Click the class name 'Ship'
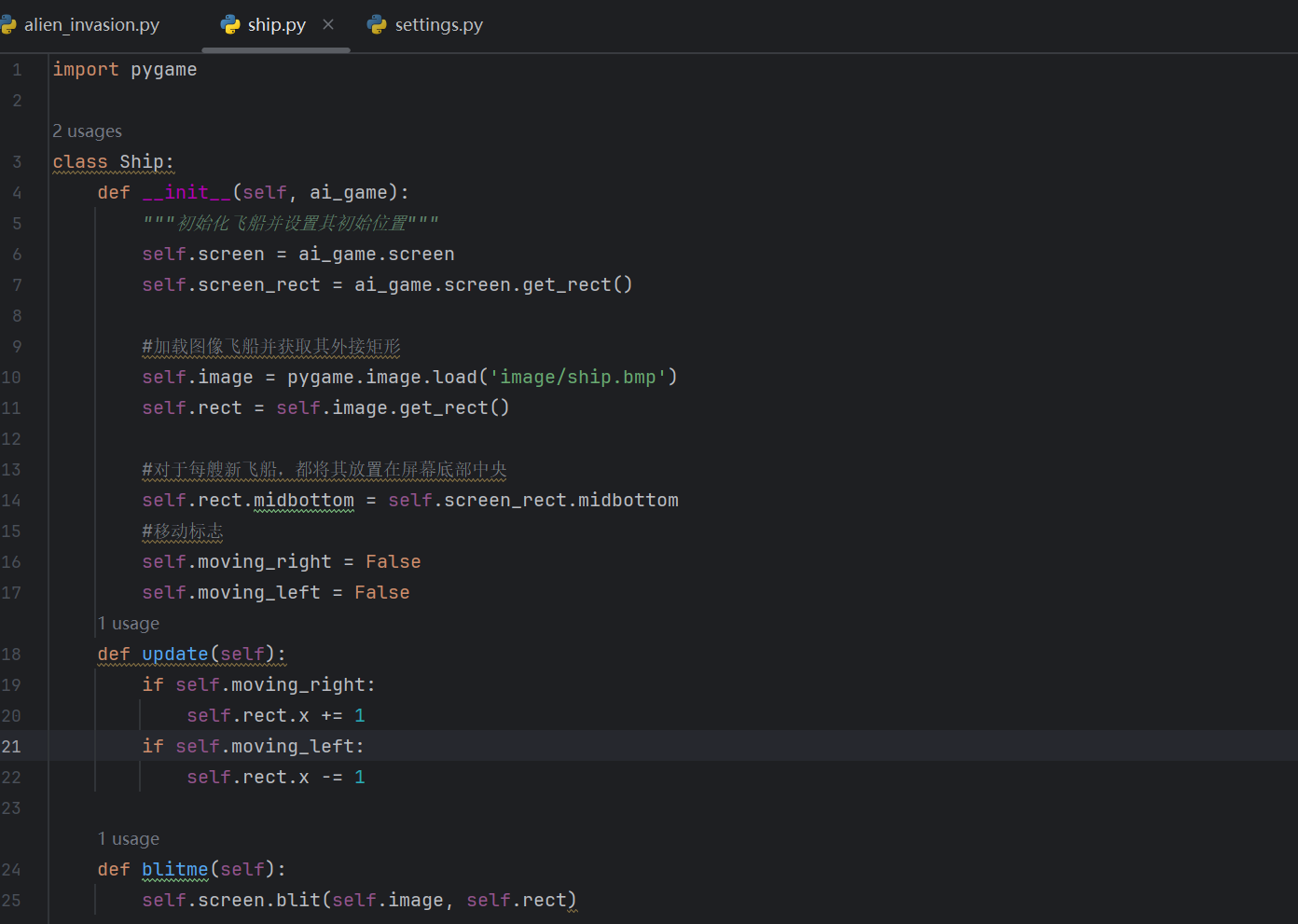This screenshot has width=1298, height=924. pyautogui.click(x=142, y=161)
